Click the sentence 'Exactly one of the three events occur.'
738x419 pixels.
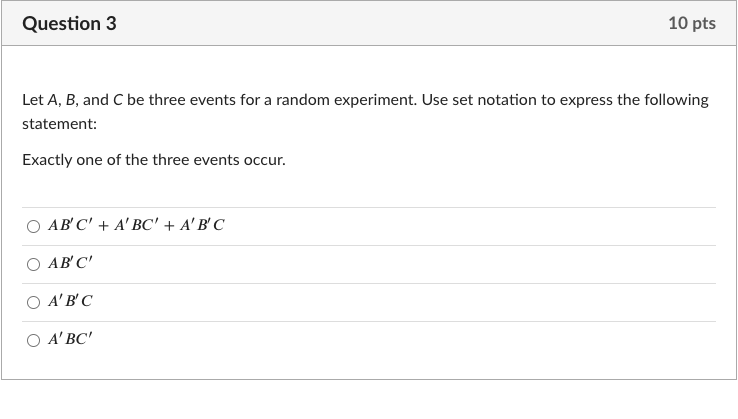(154, 160)
